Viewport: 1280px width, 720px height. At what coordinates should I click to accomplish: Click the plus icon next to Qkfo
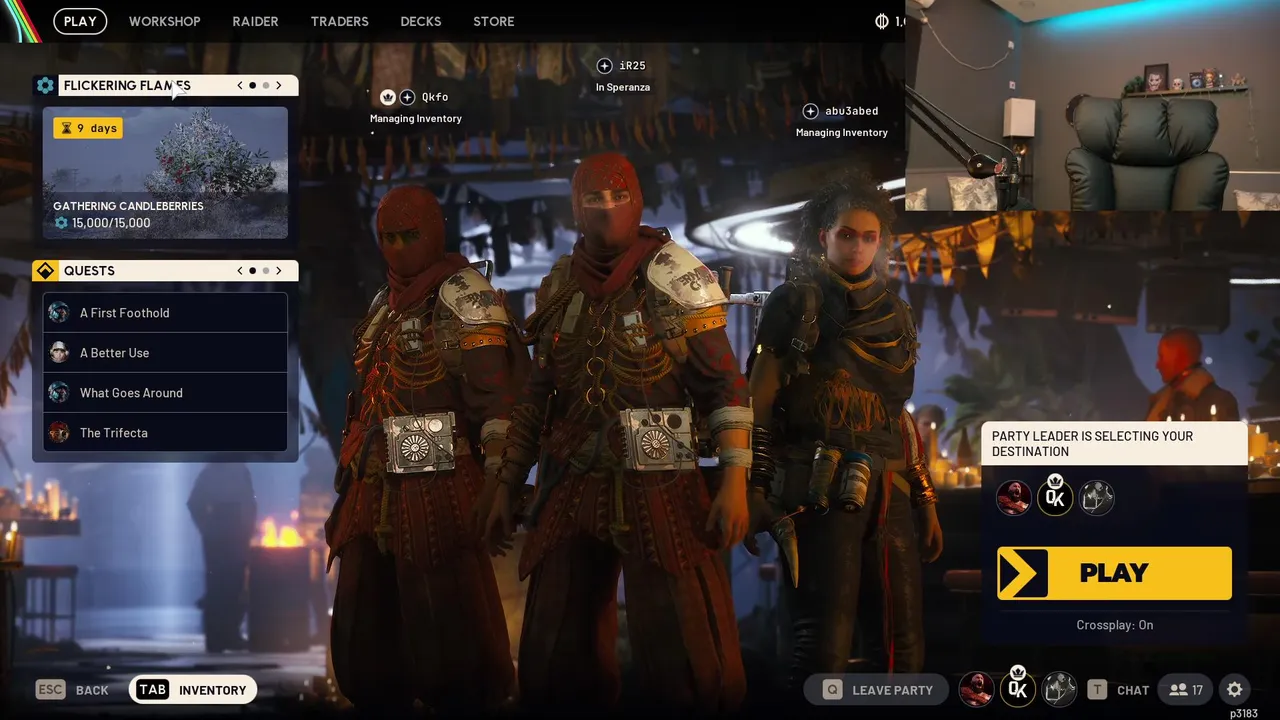tap(407, 97)
